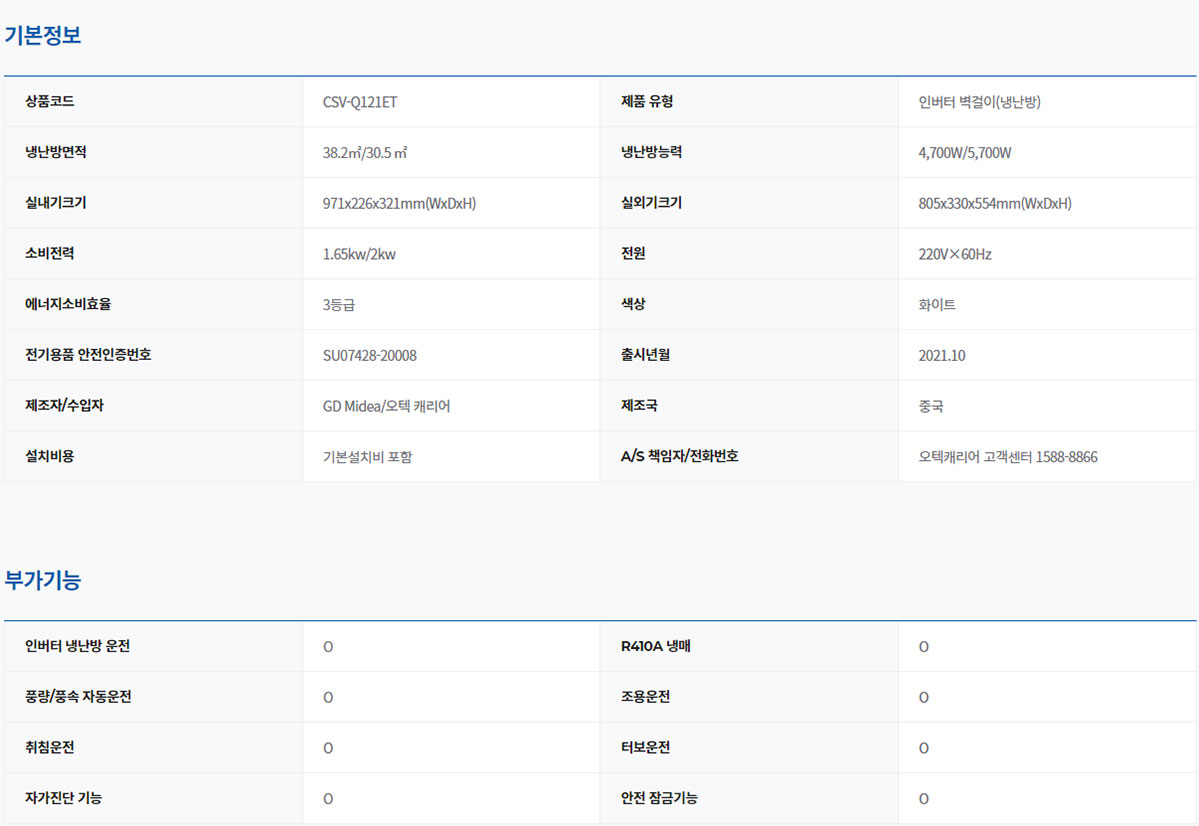The width and height of the screenshot is (1199, 826).
Task: Click the 4,700W/5,700W capacity value
Action: point(965,153)
